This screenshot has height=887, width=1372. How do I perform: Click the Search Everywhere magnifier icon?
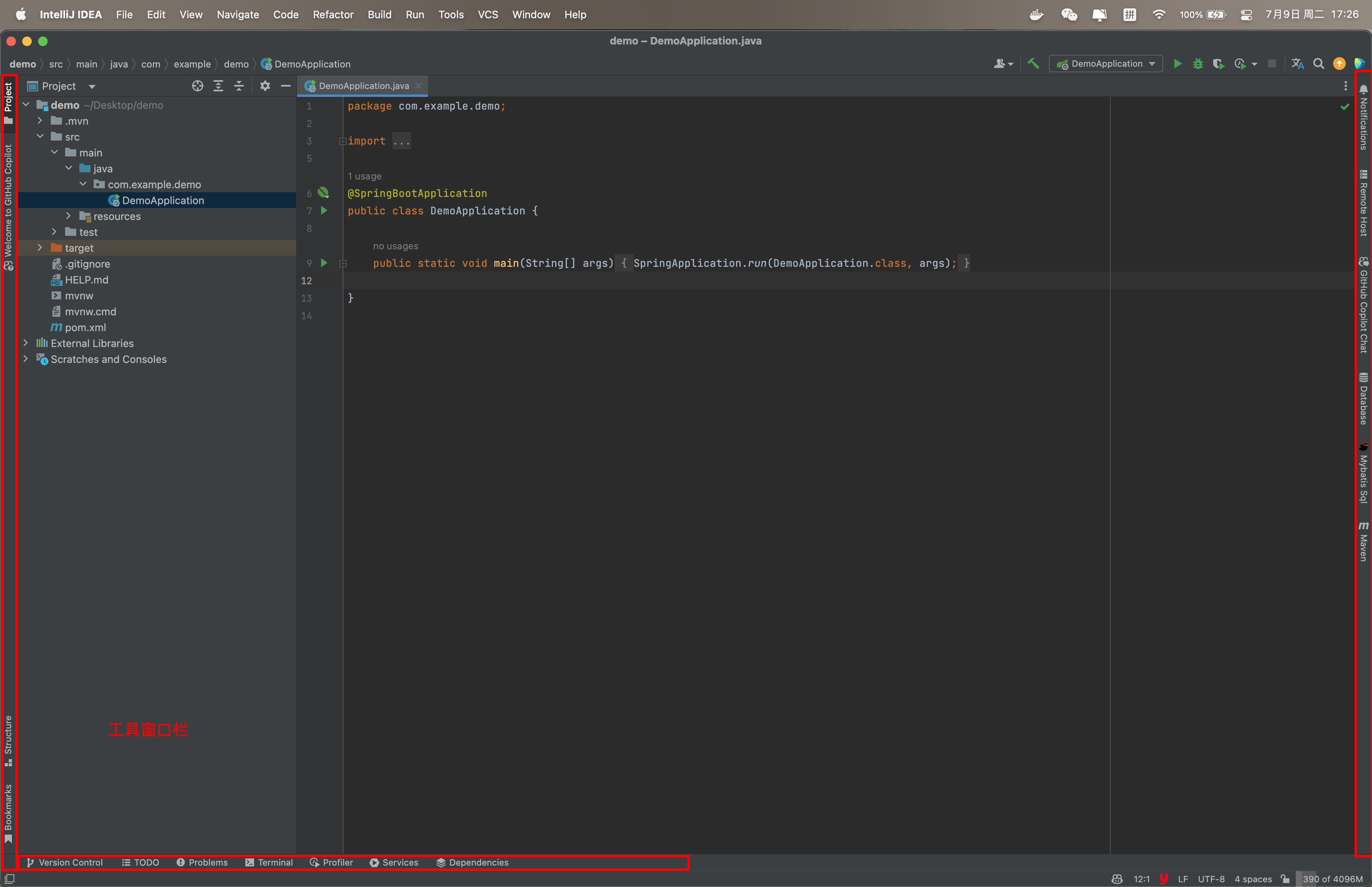[x=1318, y=64]
